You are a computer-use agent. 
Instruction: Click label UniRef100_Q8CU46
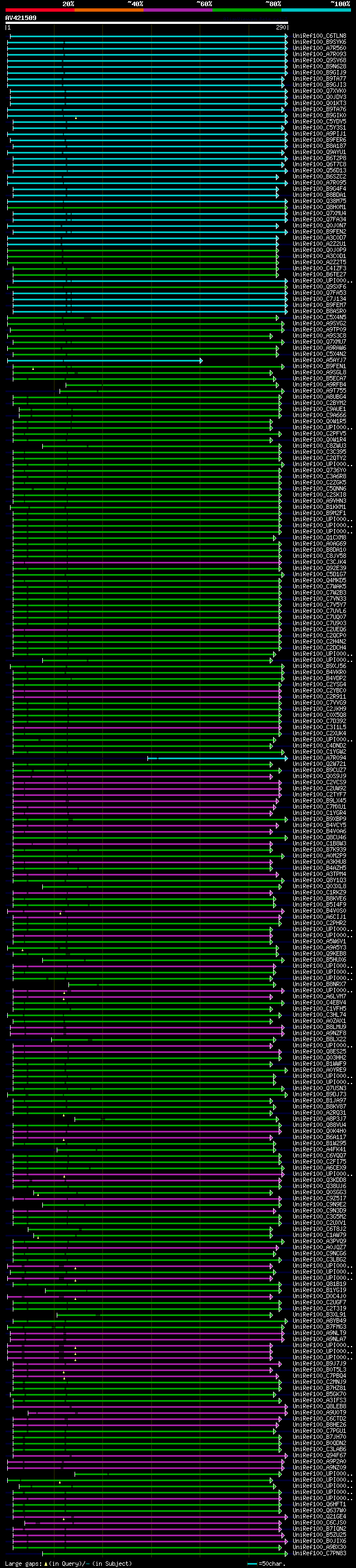click(319, 838)
